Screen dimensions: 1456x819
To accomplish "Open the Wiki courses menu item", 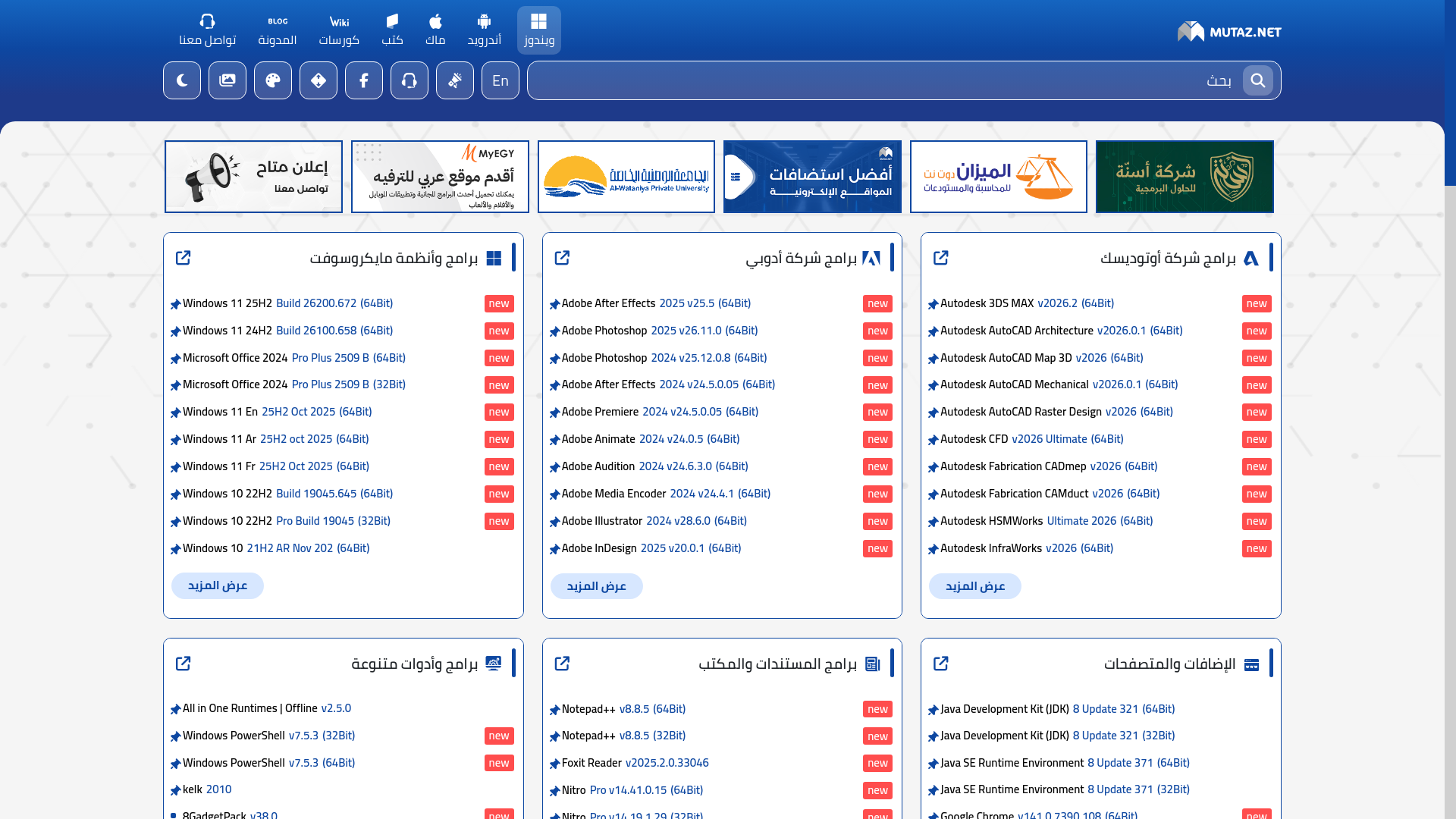I will pos(339,30).
